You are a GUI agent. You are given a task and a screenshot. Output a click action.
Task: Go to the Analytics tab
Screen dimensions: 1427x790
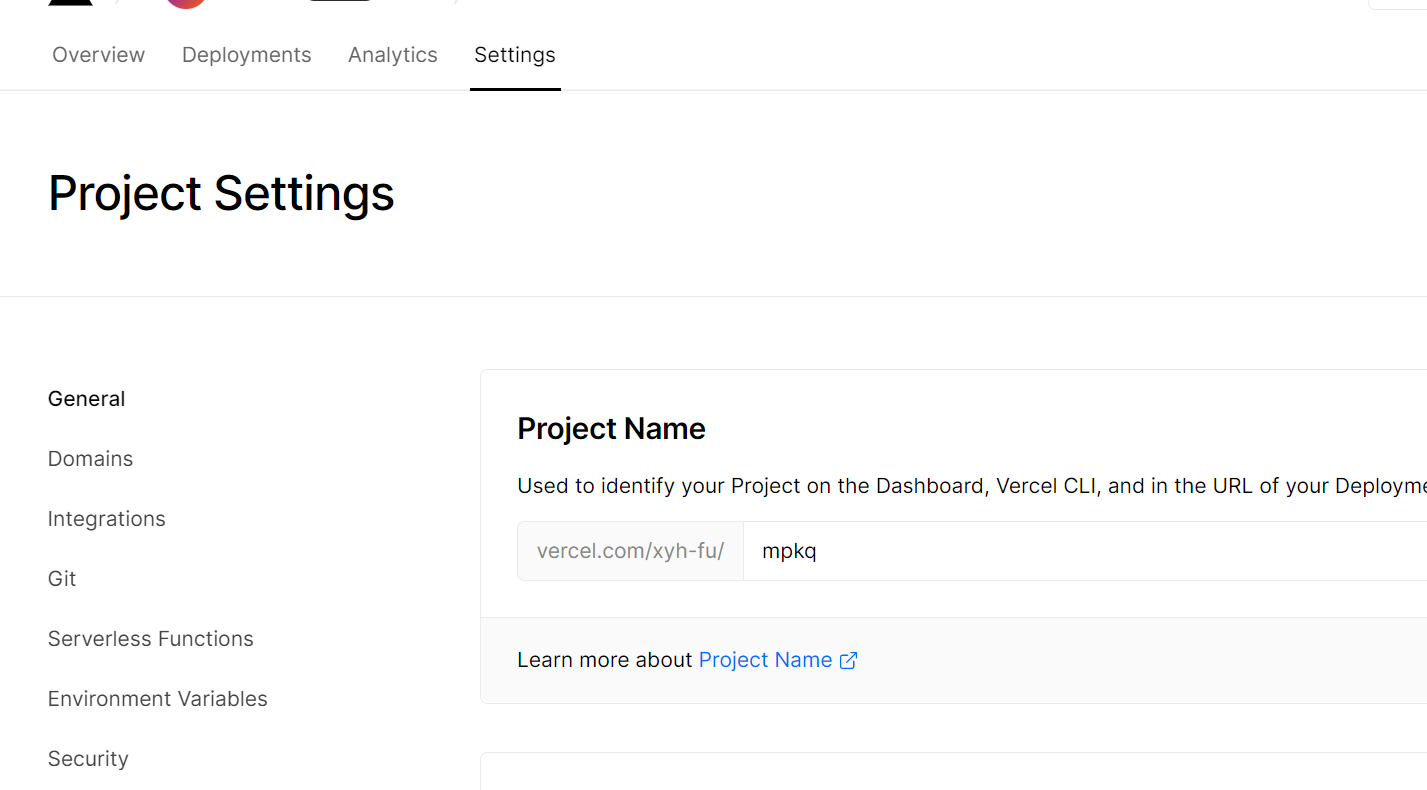point(392,55)
